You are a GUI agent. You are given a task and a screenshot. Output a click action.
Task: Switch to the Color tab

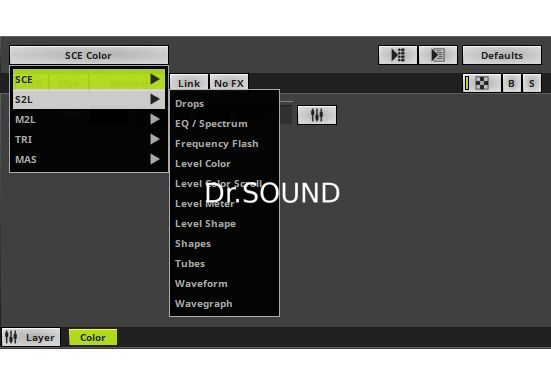[93, 337]
